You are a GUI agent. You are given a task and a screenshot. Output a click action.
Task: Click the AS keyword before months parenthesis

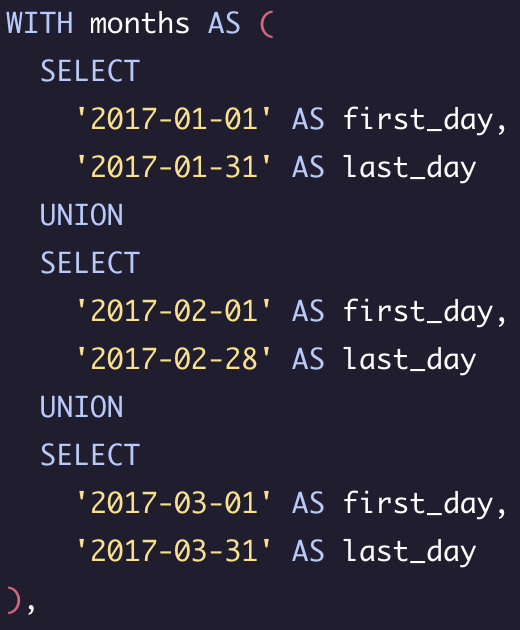click(224, 23)
